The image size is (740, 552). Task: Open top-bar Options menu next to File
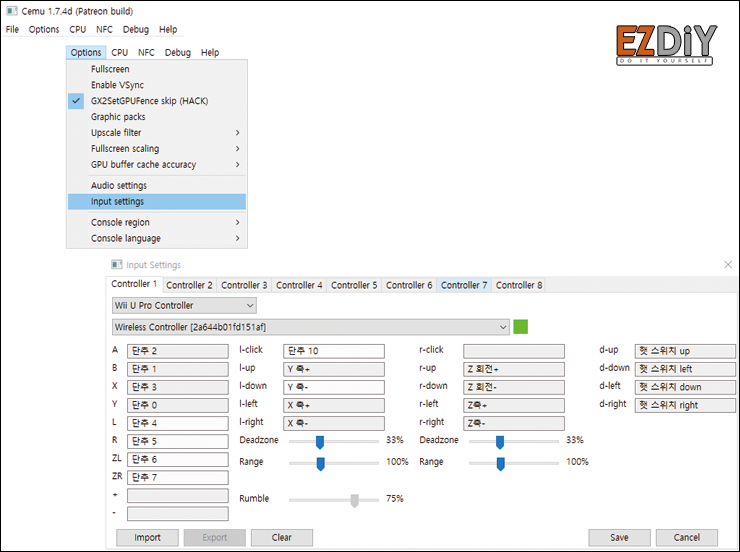44,29
